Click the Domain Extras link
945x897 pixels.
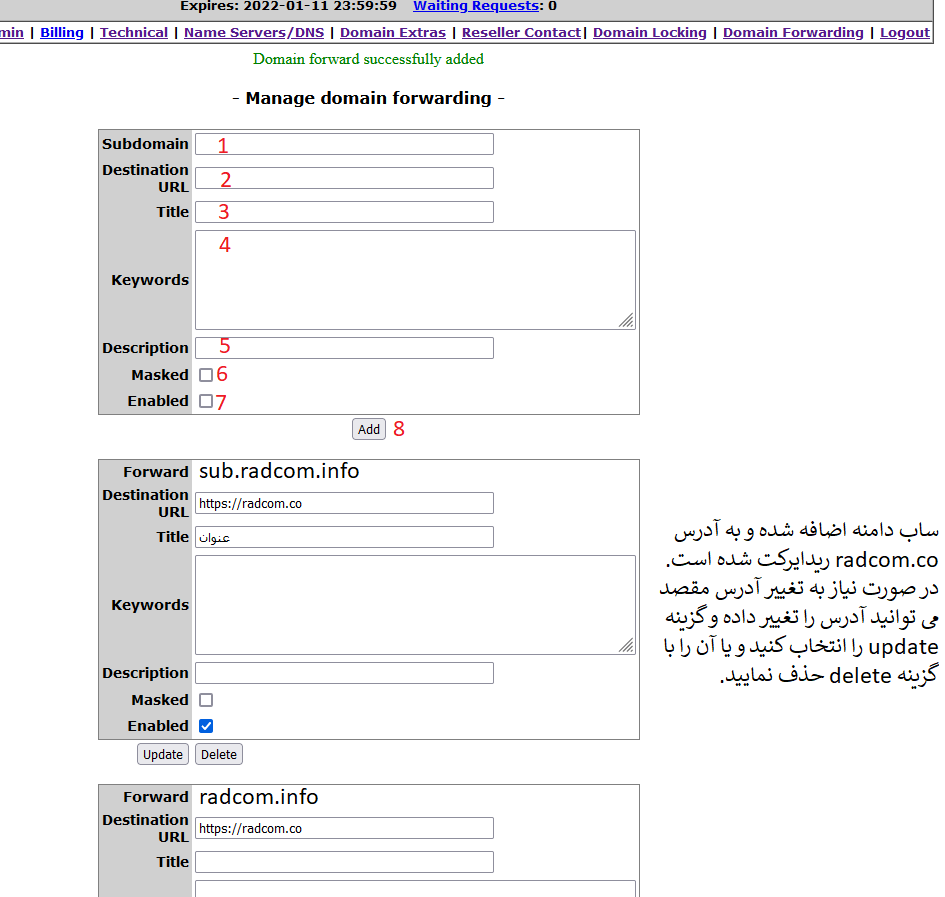click(393, 32)
